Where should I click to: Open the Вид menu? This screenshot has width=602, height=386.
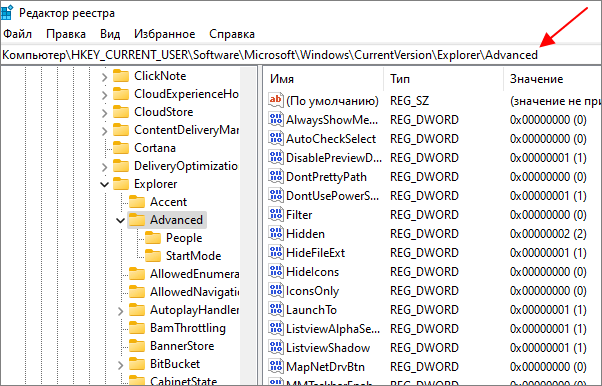click(110, 34)
